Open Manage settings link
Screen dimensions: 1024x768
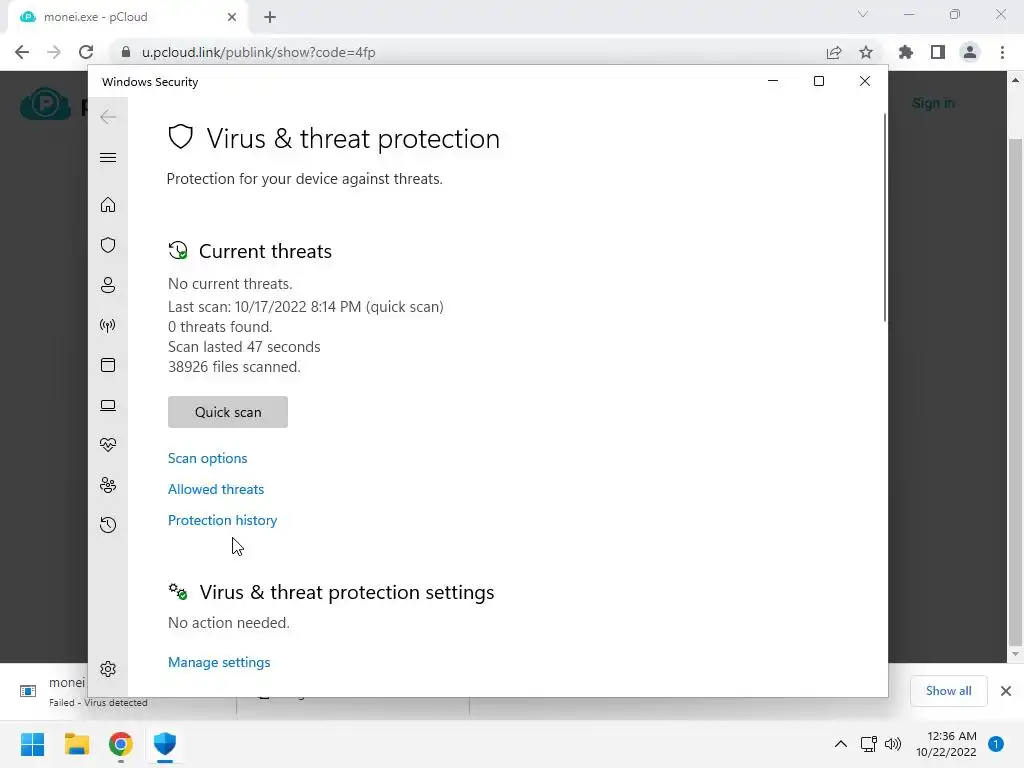coord(219,662)
